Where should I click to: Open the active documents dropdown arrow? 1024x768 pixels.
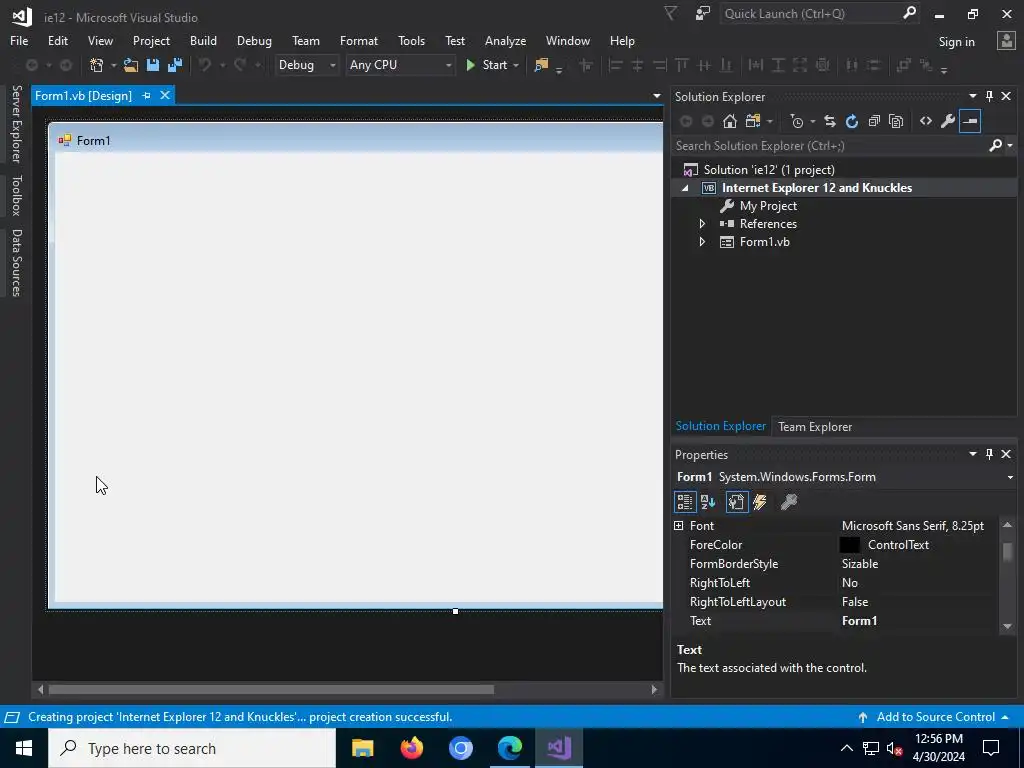tap(656, 96)
